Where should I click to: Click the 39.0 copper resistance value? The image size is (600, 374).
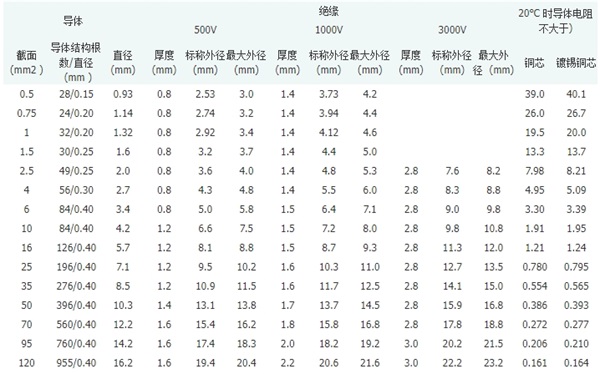tap(535, 94)
